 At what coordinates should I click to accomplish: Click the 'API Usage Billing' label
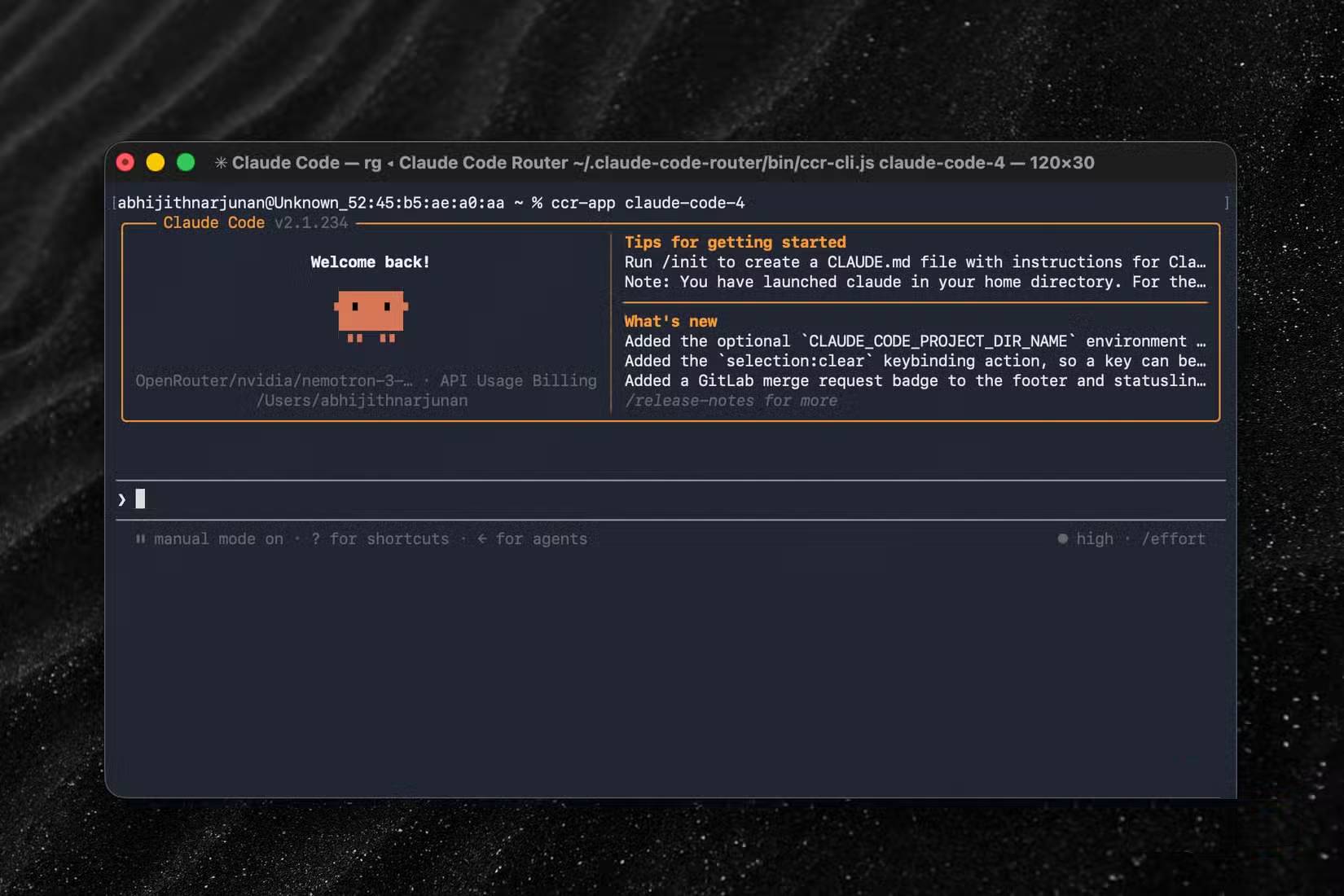click(x=518, y=380)
